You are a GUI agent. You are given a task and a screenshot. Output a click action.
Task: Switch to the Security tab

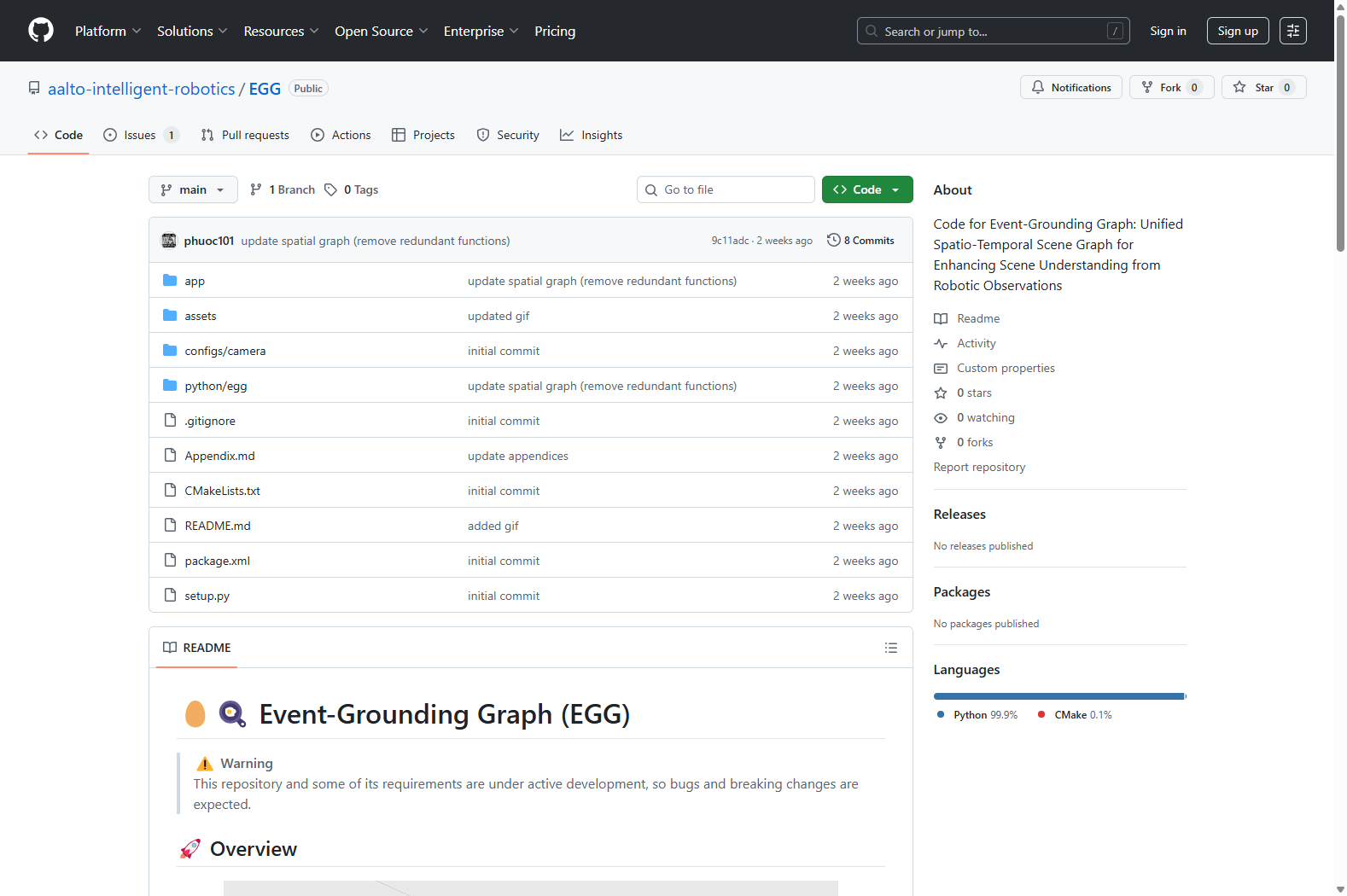tap(508, 135)
